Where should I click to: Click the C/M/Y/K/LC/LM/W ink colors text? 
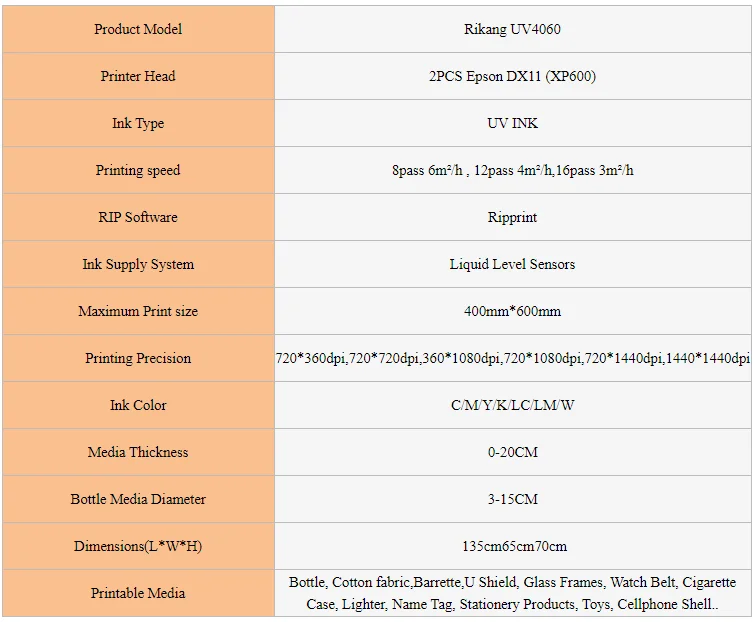point(512,405)
